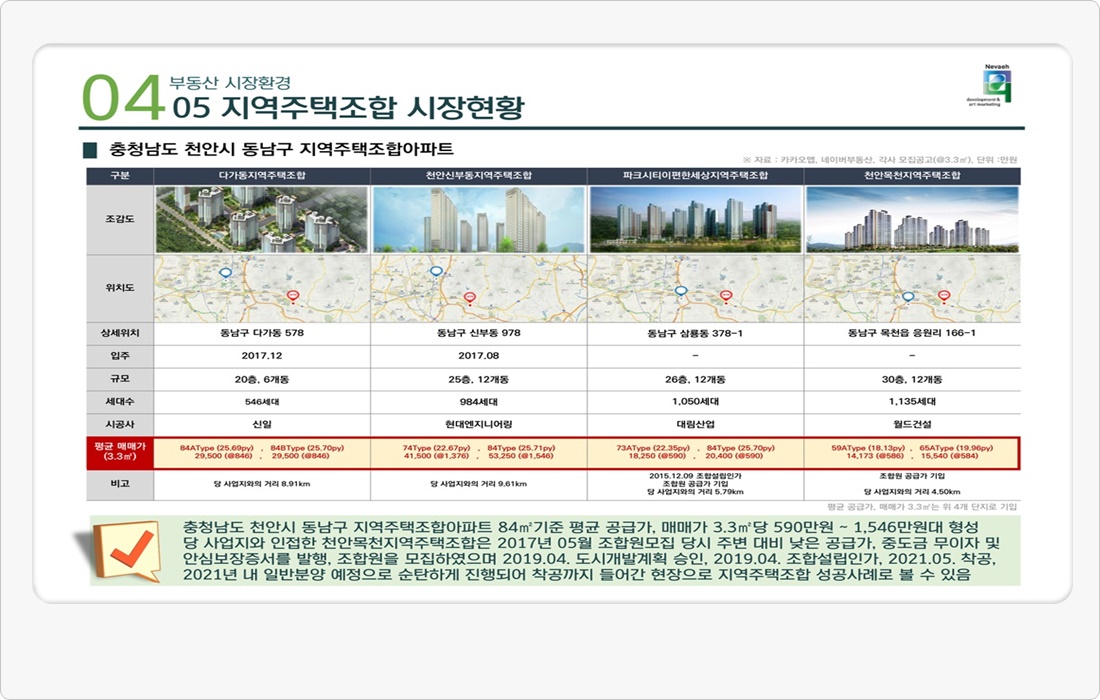Select scale cell 25층, 12개동
This screenshot has width=1100, height=700.
tap(478, 379)
